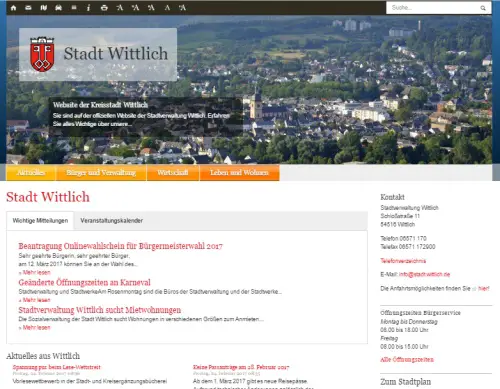Open the Lese-Wettstreit news headline
Image resolution: width=500 pixels, height=389 pixels.
[57, 367]
